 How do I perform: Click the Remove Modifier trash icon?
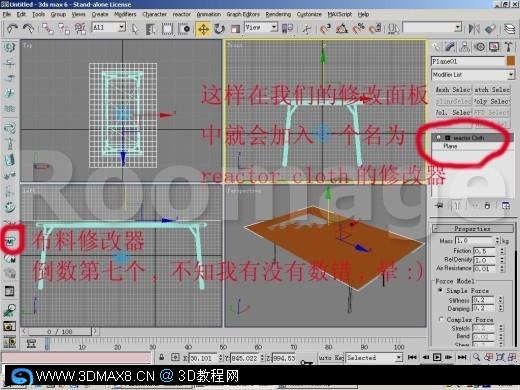[x=487, y=206]
